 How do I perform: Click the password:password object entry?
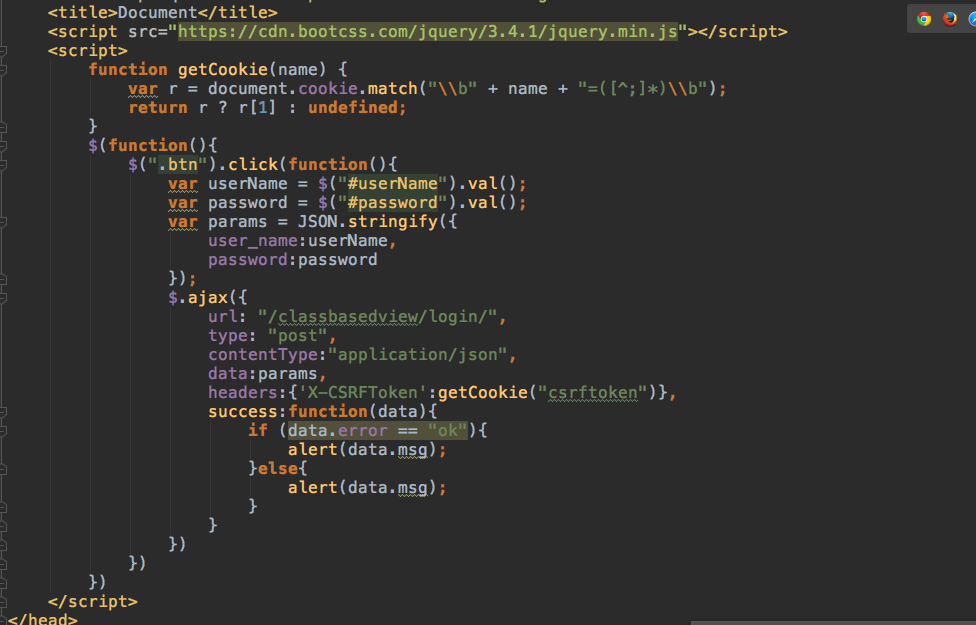pos(293,260)
